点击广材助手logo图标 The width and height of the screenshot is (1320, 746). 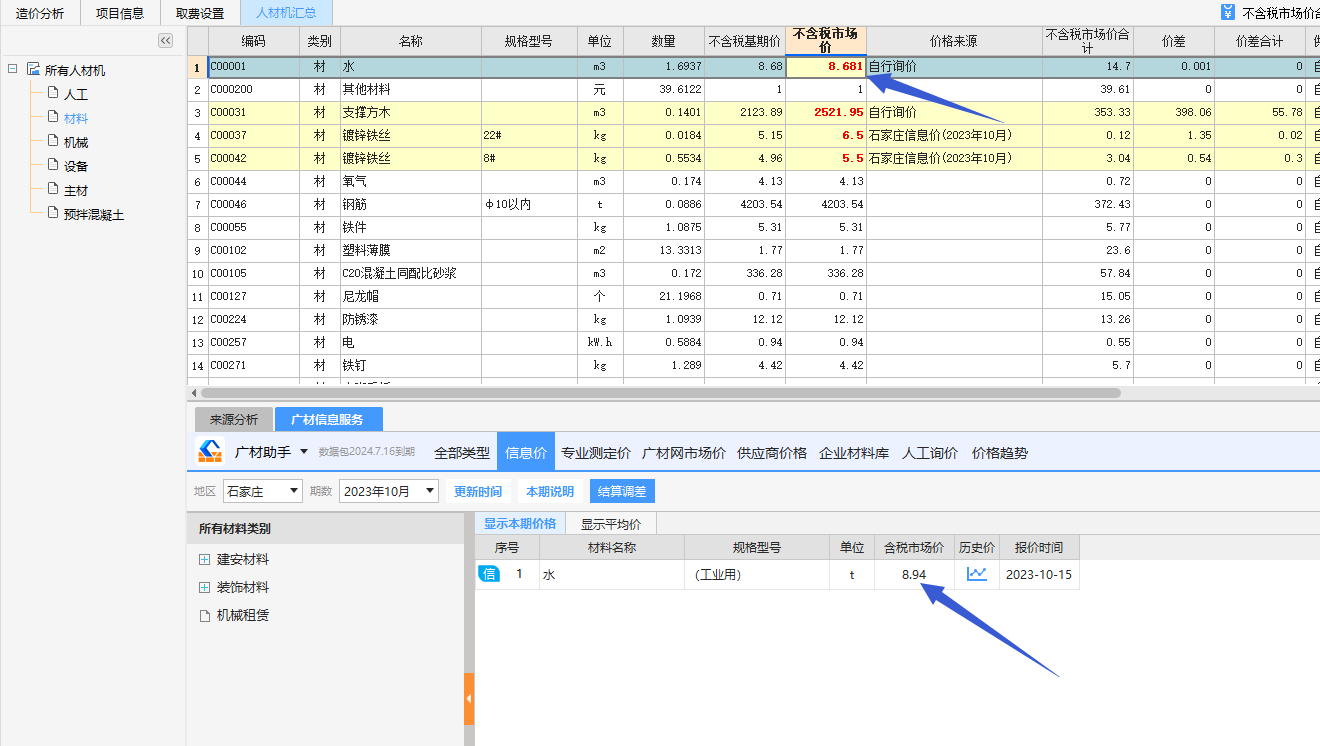[208, 451]
